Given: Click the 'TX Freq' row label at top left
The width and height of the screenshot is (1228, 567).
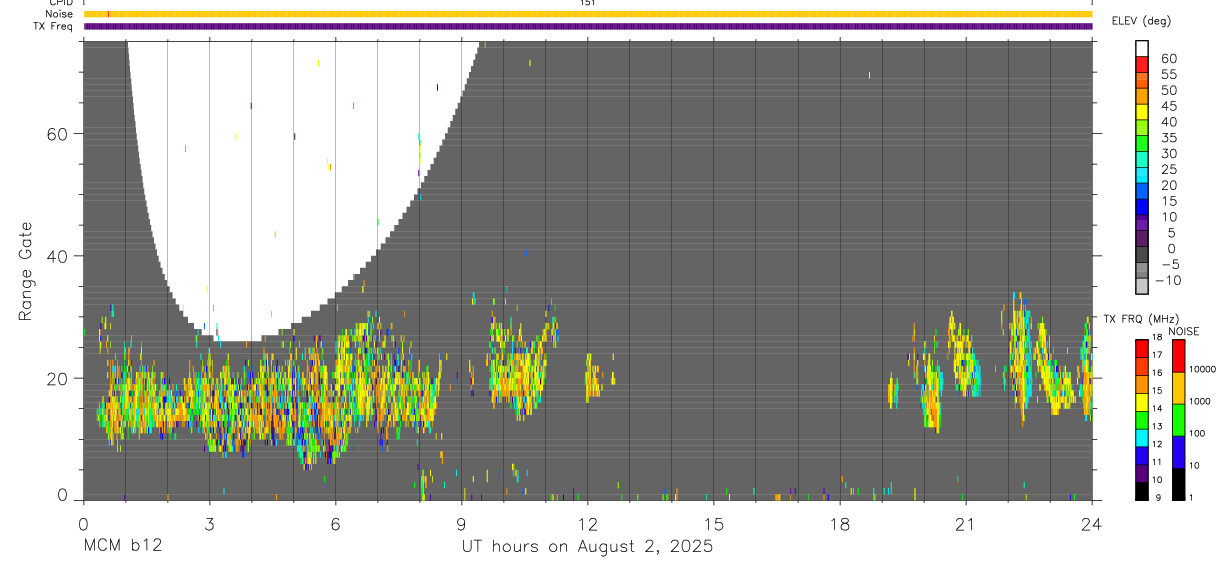Looking at the screenshot, I should click(x=55, y=26).
